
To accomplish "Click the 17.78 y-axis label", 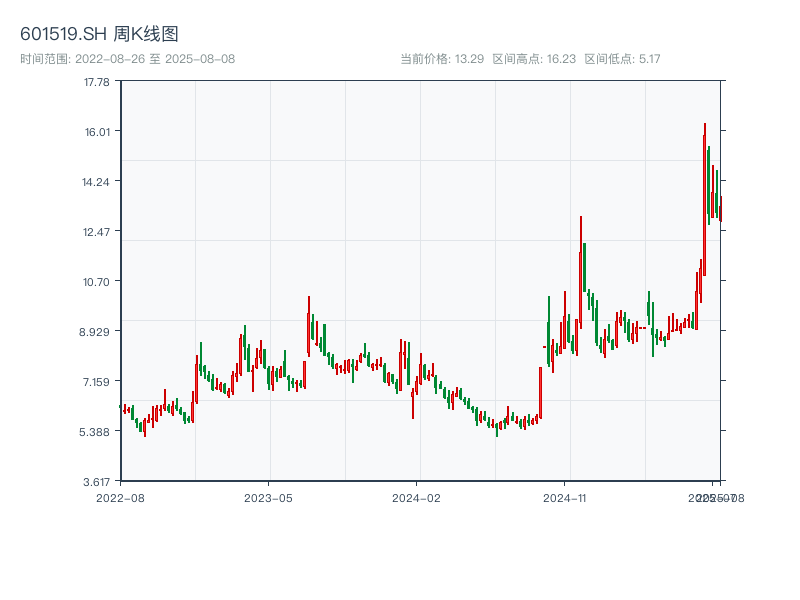I will click(x=96, y=82).
